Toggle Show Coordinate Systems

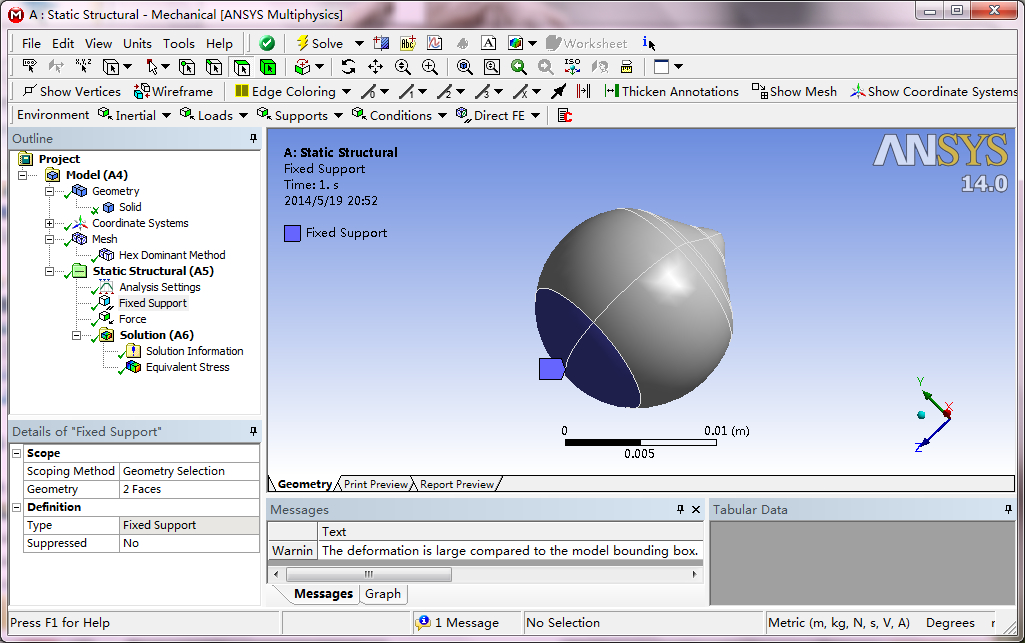pyautogui.click(x=934, y=91)
